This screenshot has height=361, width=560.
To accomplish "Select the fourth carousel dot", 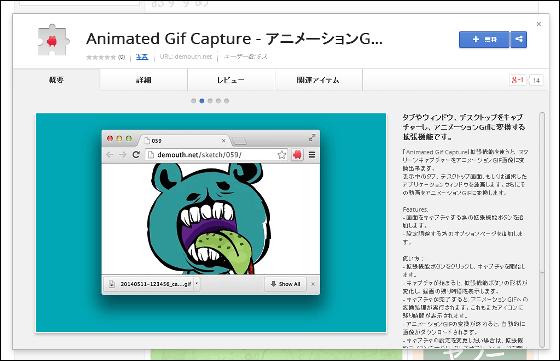I will coord(218,101).
